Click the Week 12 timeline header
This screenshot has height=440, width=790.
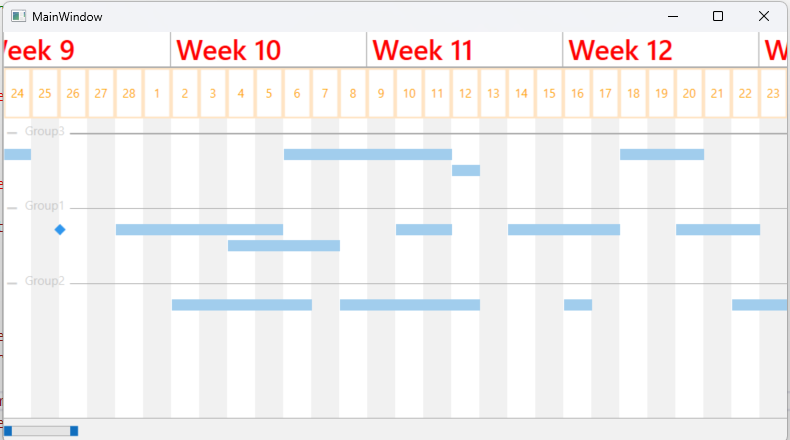coord(620,50)
